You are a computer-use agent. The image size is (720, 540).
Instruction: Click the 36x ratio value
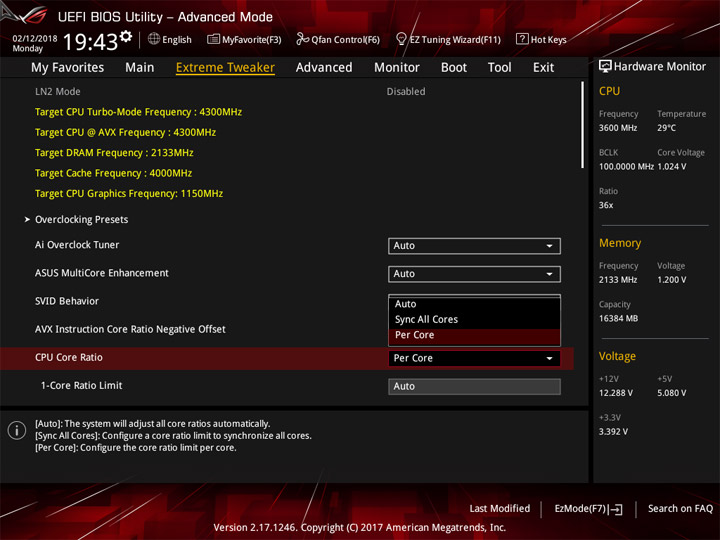point(606,205)
